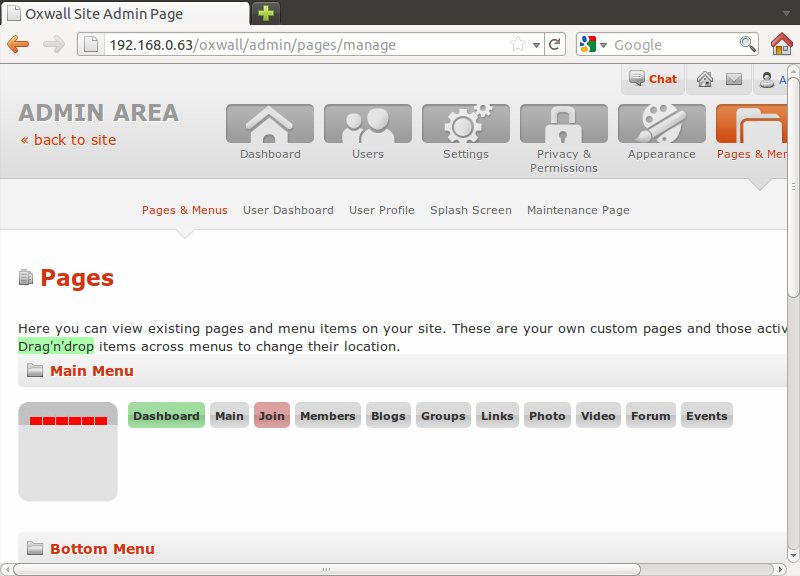Click the Bottom Menu heading text
This screenshot has width=800, height=576.
(102, 549)
